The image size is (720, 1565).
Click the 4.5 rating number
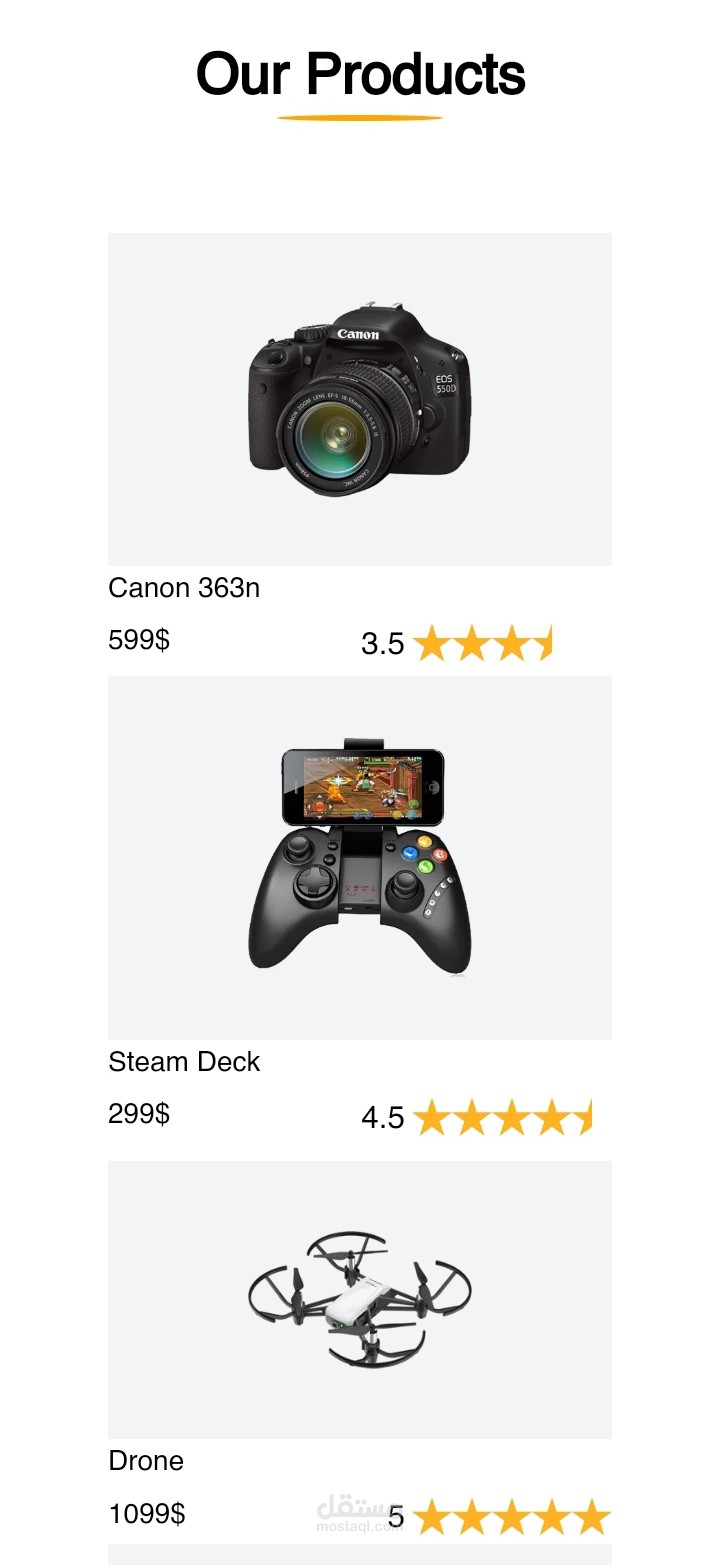[x=383, y=1118]
